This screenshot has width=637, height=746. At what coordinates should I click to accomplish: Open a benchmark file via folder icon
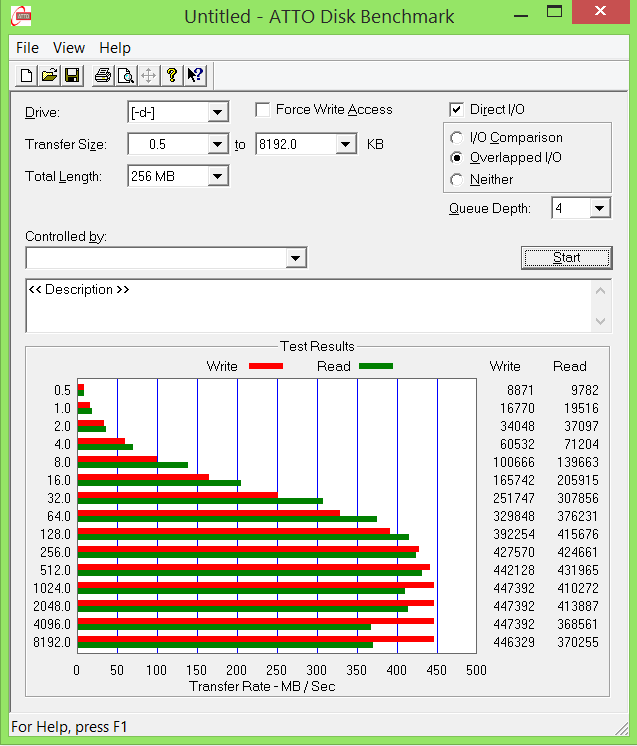49,75
